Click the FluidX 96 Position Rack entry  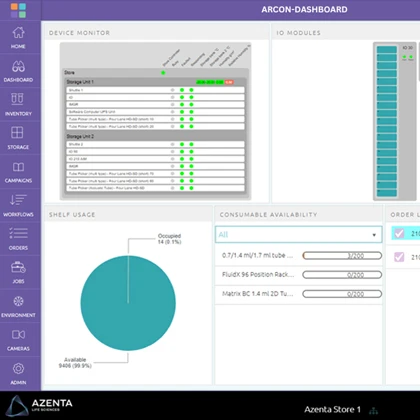pos(258,275)
